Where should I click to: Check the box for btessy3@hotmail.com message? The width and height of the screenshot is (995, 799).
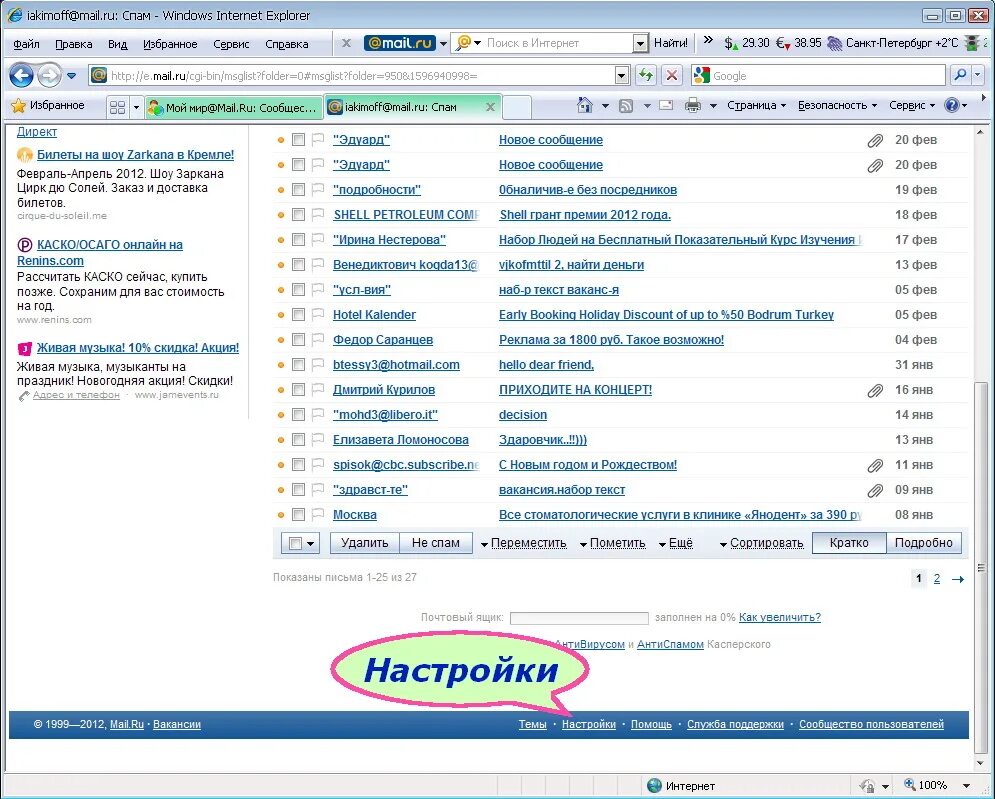pos(298,364)
